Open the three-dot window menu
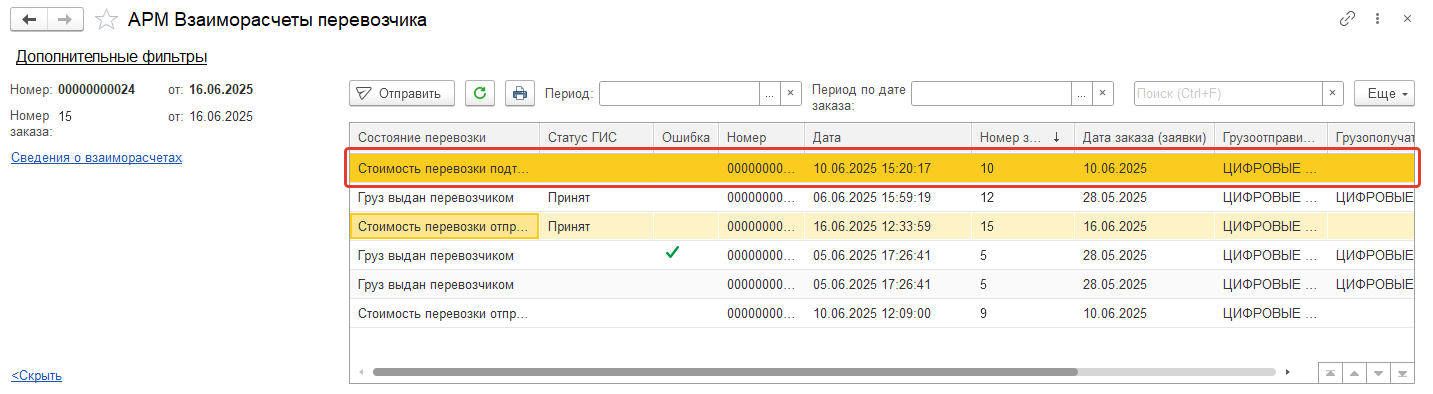Screen dimensions: 1433x394 tap(1377, 19)
